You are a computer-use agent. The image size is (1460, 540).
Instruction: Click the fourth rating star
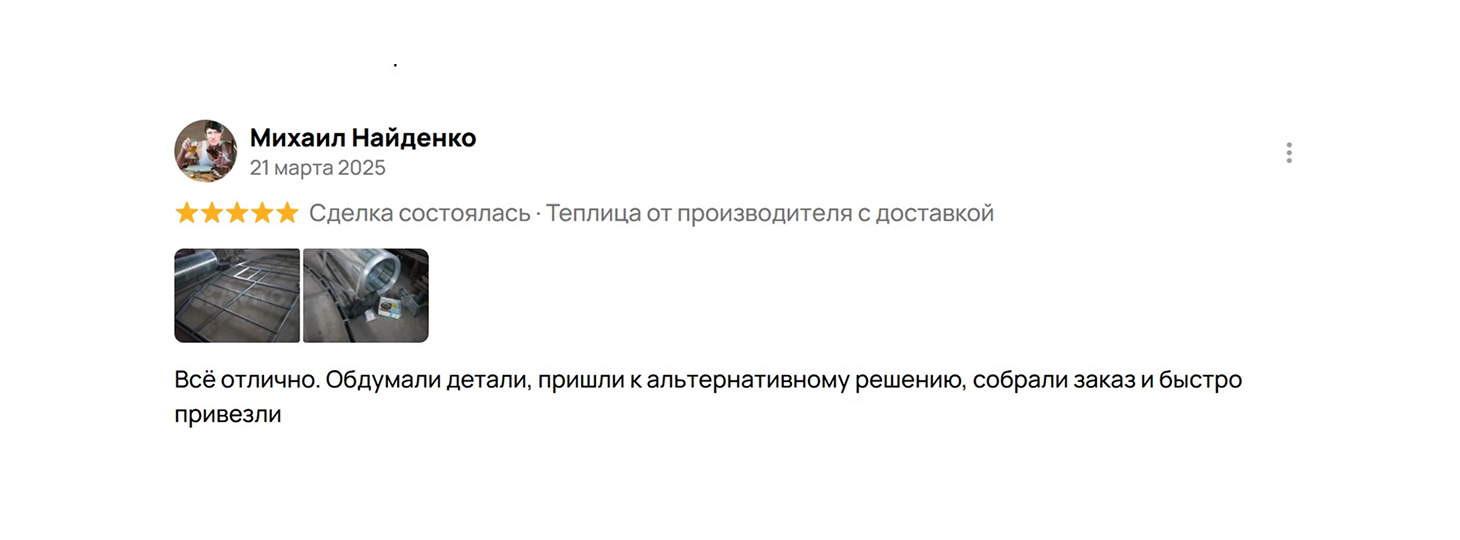coord(262,213)
